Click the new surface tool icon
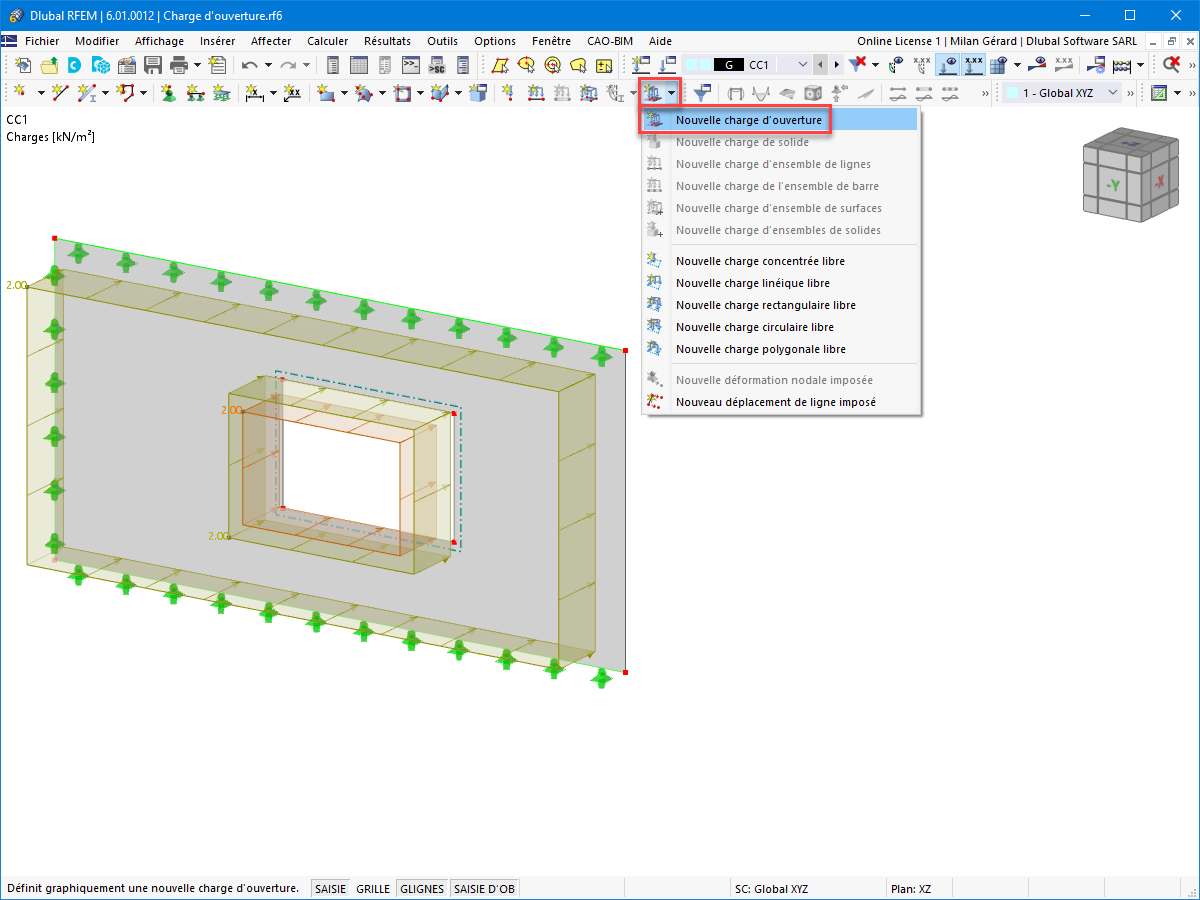This screenshot has width=1200, height=900. click(x=325, y=93)
